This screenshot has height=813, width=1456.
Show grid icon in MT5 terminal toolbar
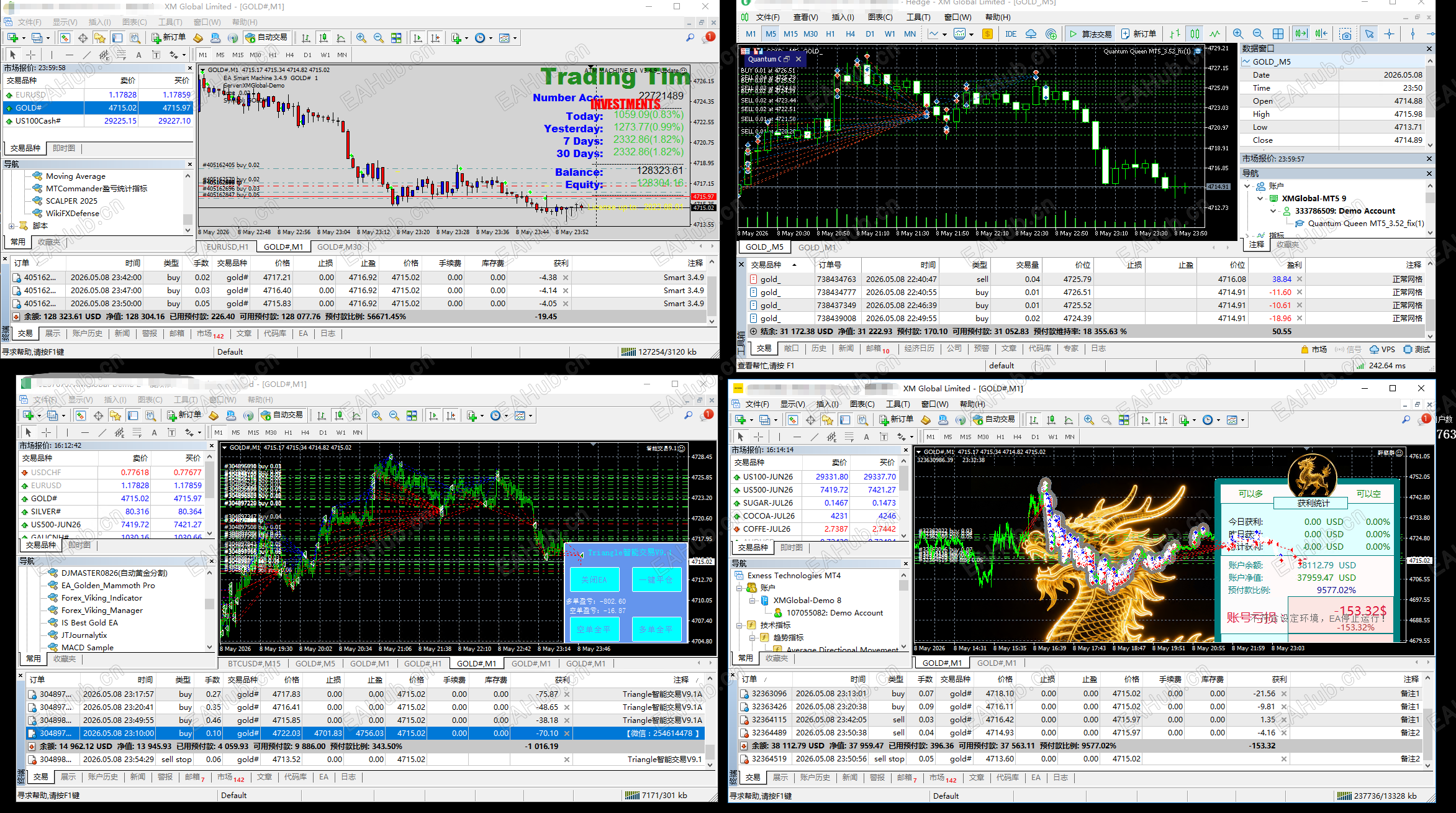(x=1278, y=34)
